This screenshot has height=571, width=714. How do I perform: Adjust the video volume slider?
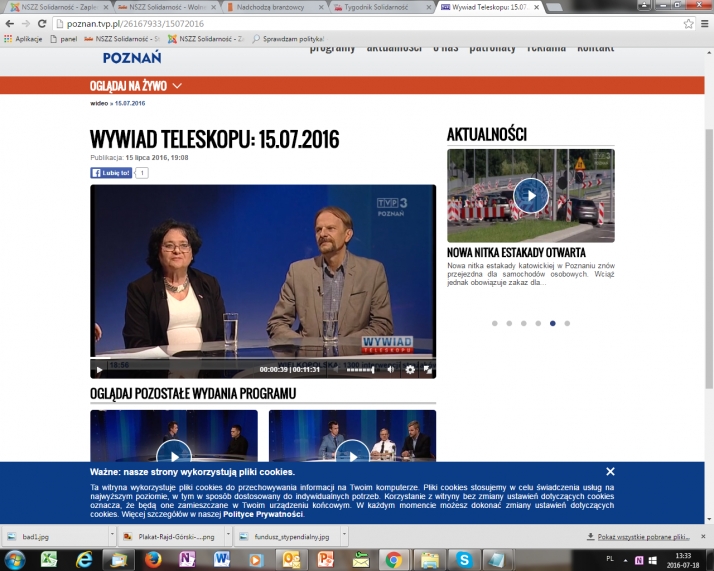pos(360,369)
